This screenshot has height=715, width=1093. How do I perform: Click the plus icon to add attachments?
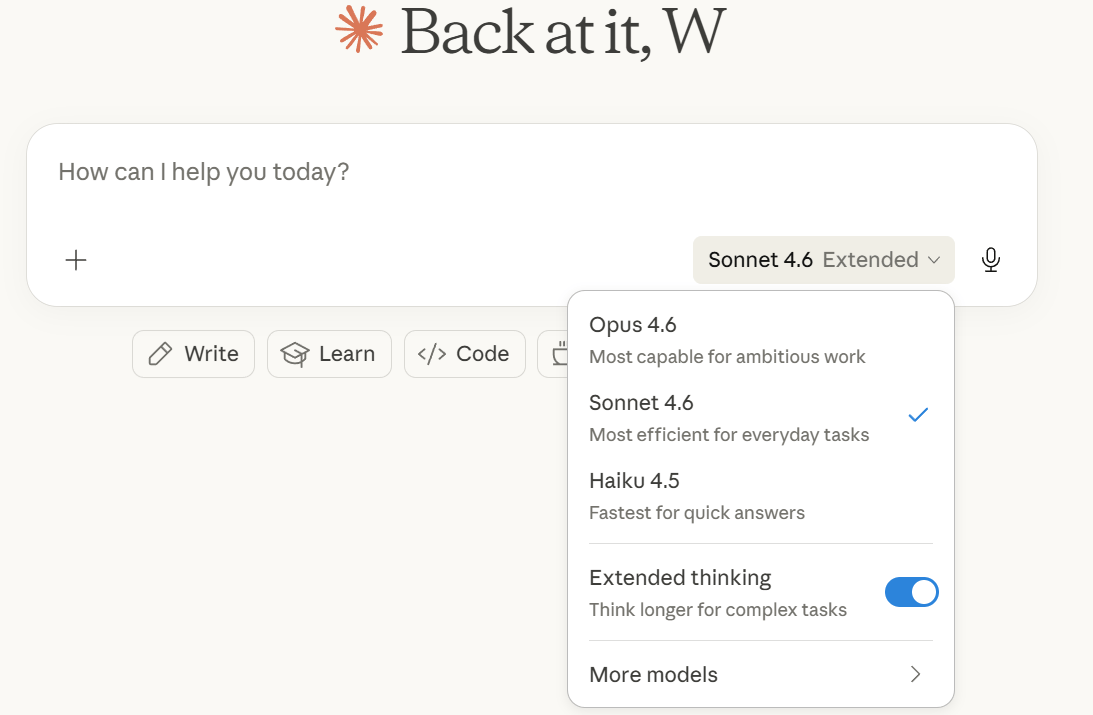tap(76, 260)
